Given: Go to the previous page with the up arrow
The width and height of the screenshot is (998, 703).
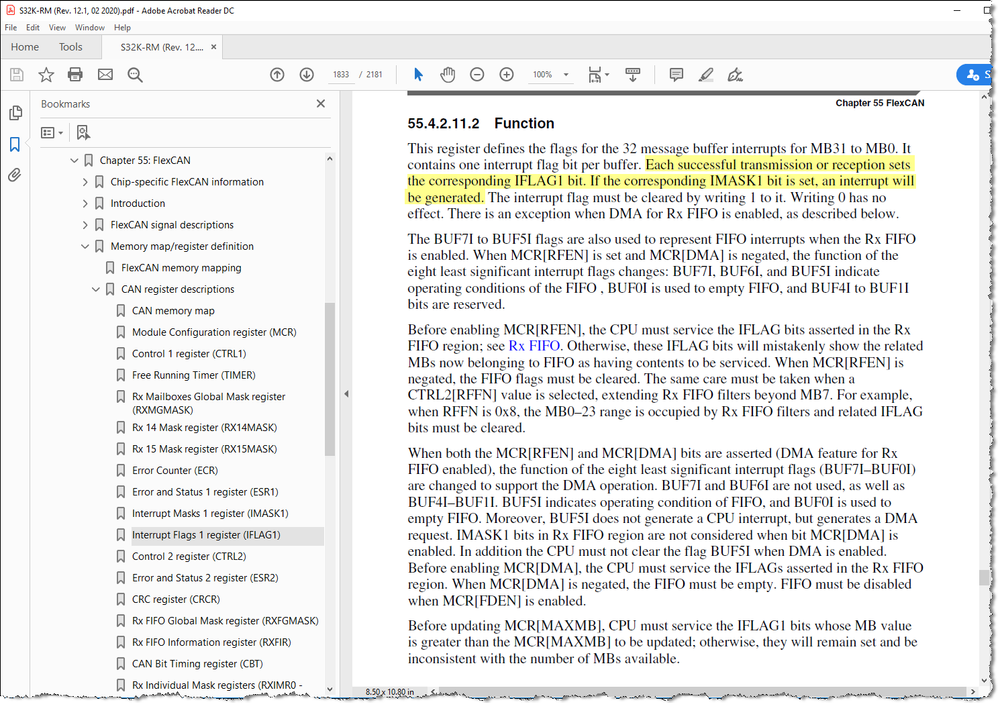Looking at the screenshot, I should tap(277, 74).
